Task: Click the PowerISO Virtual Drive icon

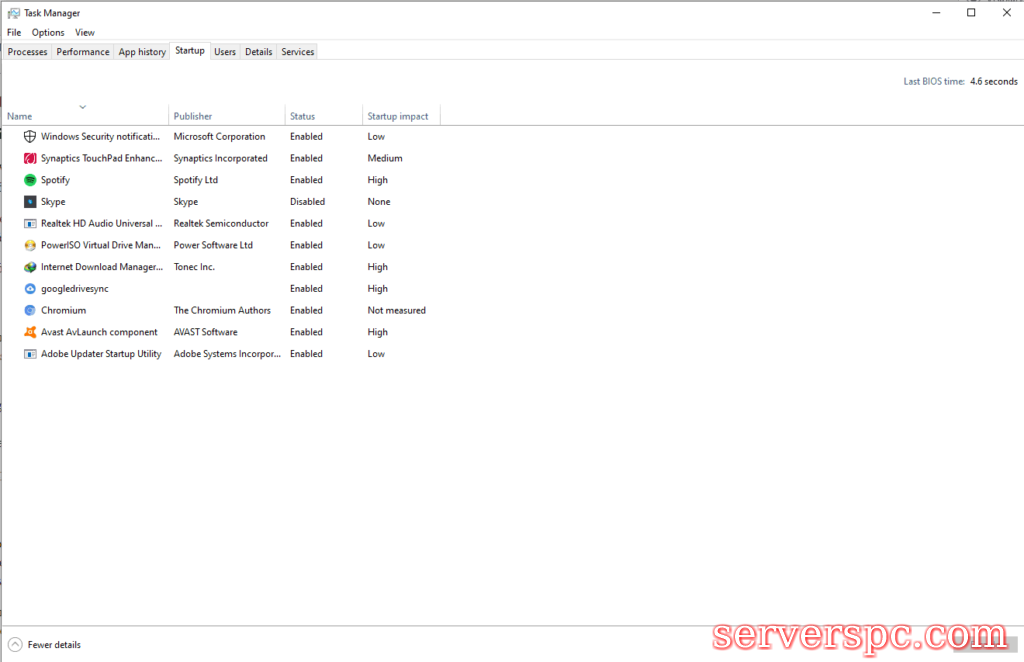Action: pos(30,245)
